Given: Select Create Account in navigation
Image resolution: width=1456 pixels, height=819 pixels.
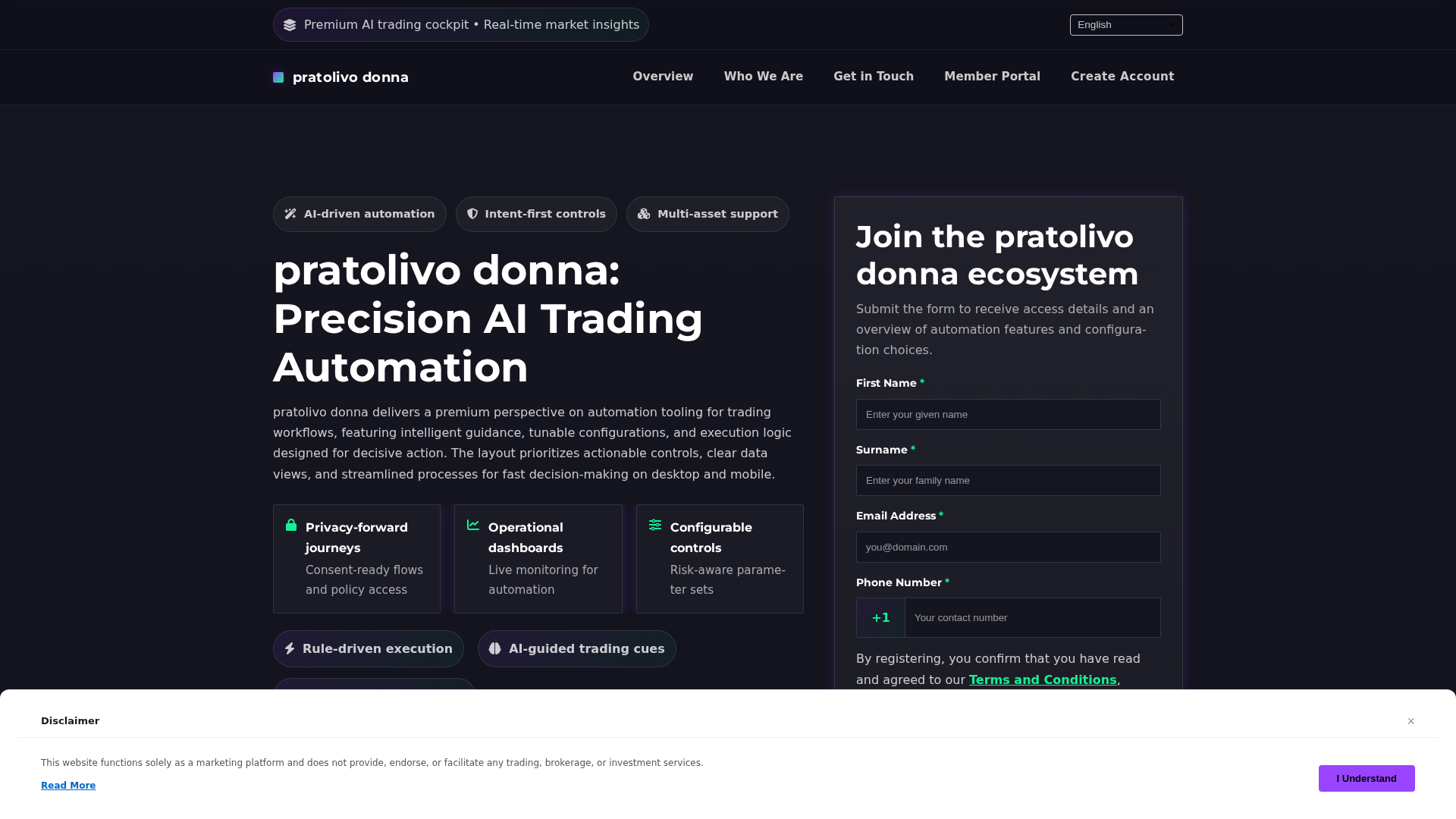Looking at the screenshot, I should point(1122,77).
